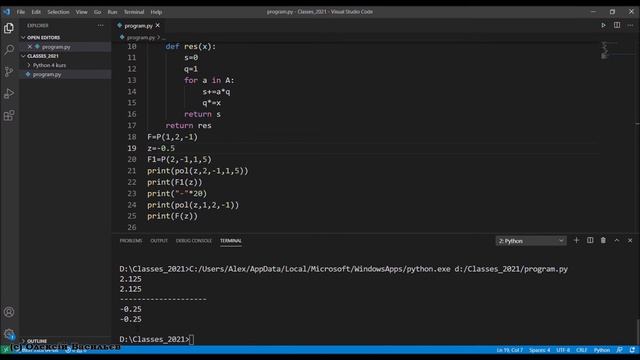640x360 pixels.
Task: Close program.py in Open Editors list
Action: click(x=30, y=47)
